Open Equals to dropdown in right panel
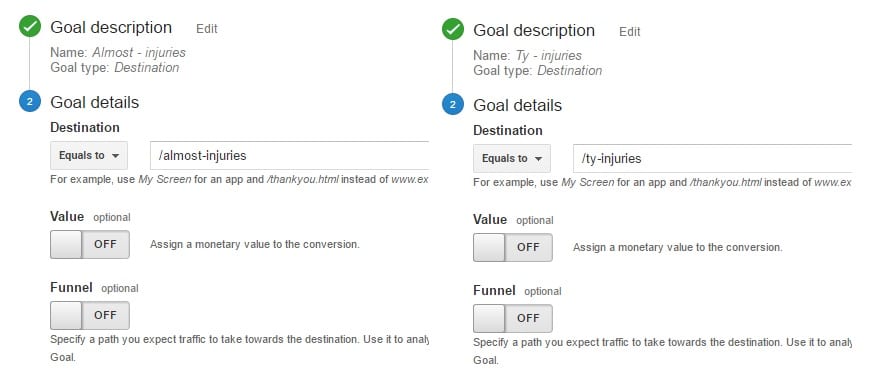 (x=512, y=159)
